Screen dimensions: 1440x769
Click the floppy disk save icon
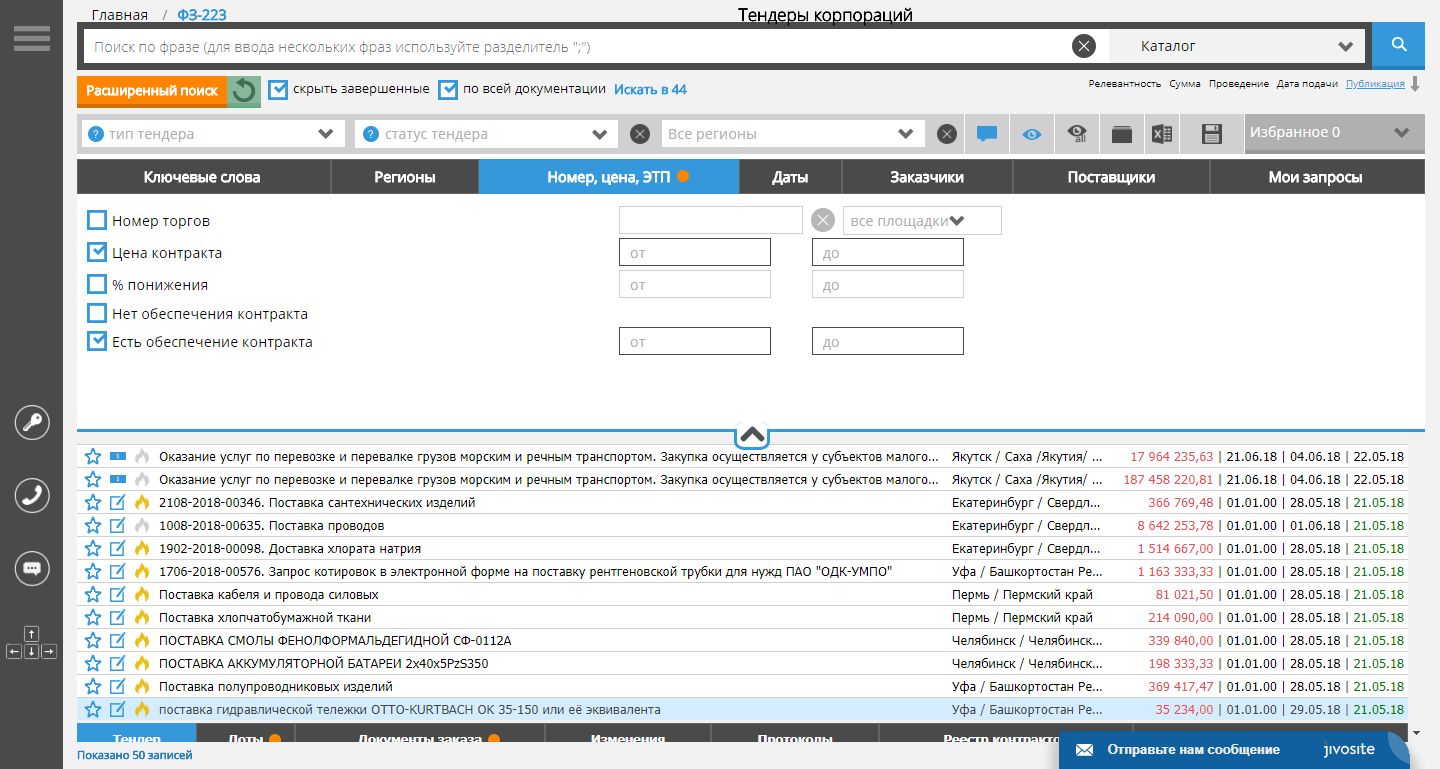1212,134
